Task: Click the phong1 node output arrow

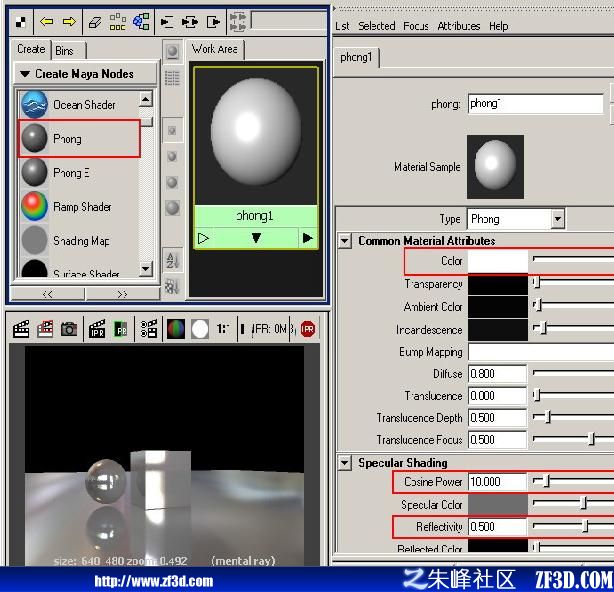Action: (x=307, y=238)
